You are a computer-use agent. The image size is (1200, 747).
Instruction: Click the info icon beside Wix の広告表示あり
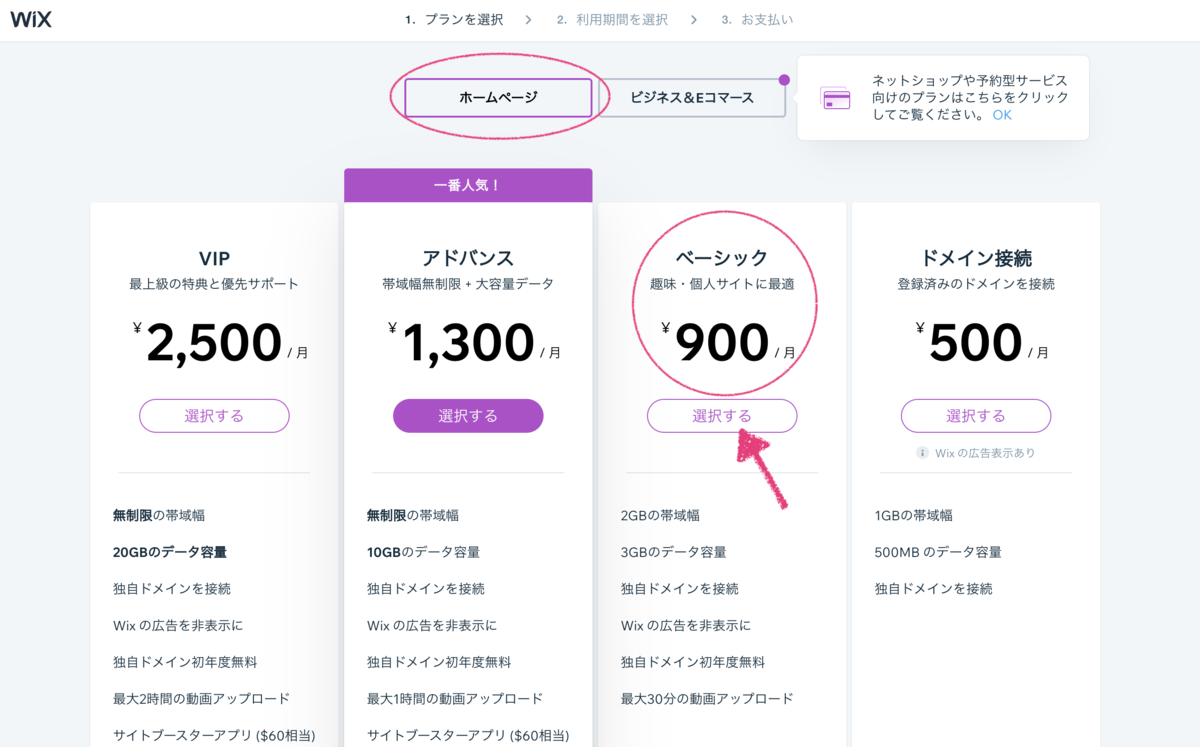coord(922,453)
